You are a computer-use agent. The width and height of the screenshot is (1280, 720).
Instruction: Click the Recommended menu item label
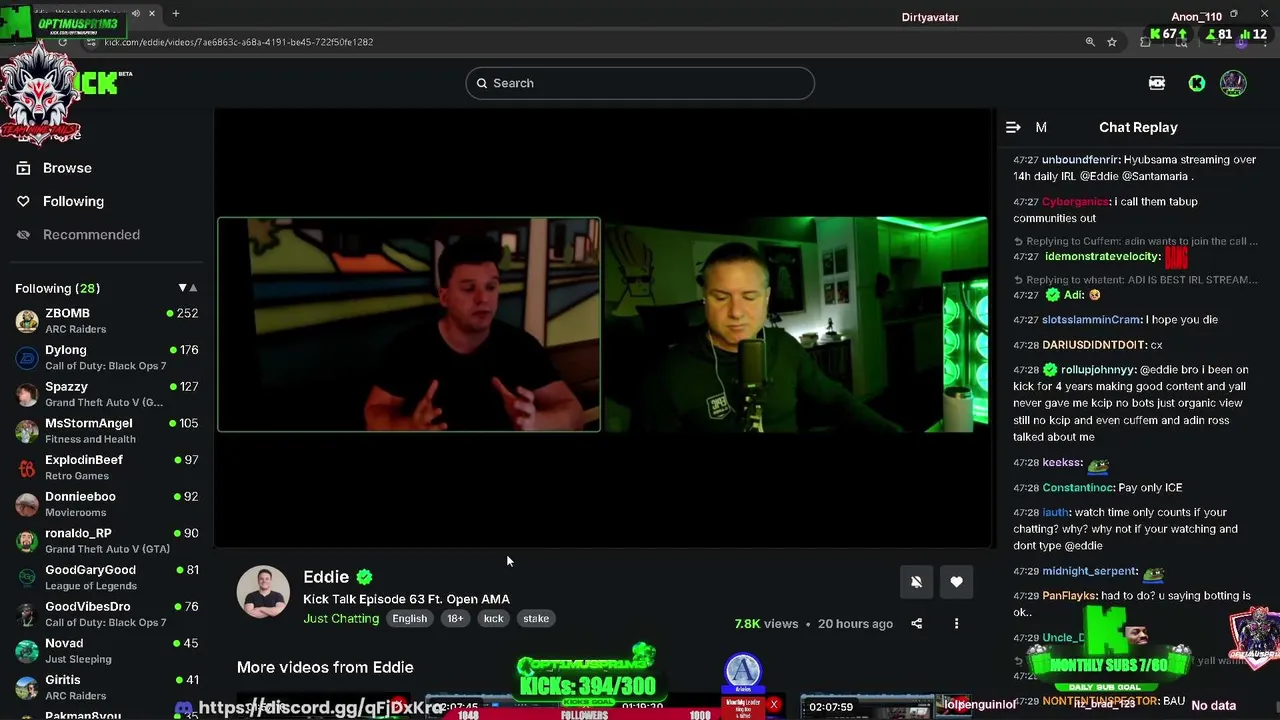[x=91, y=234]
